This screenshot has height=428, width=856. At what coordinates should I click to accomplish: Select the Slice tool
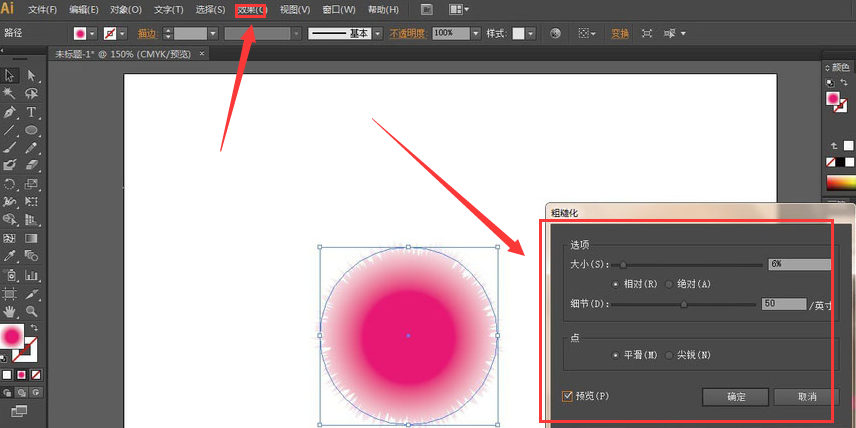(31, 294)
